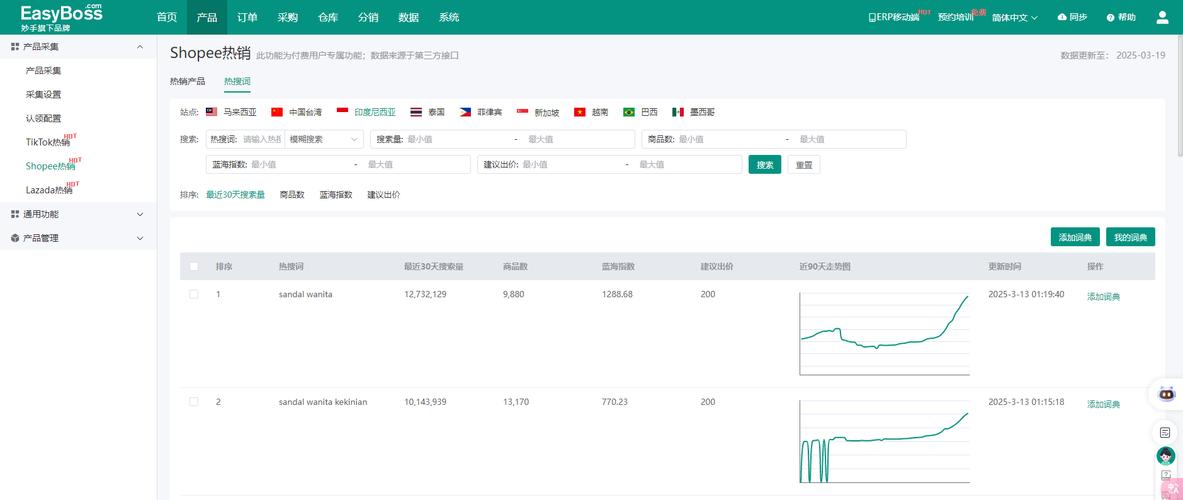The image size is (1183, 500).
Task: Sort by 建议出价
Action: click(x=384, y=195)
